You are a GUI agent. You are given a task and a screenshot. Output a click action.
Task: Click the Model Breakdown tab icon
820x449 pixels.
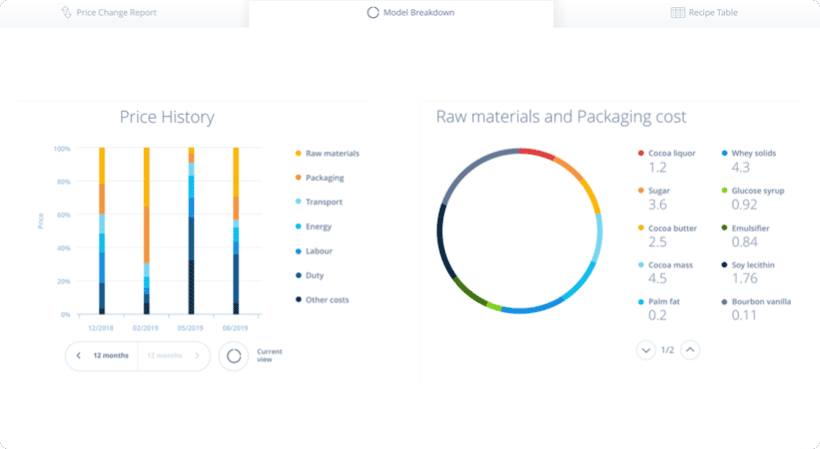point(373,13)
